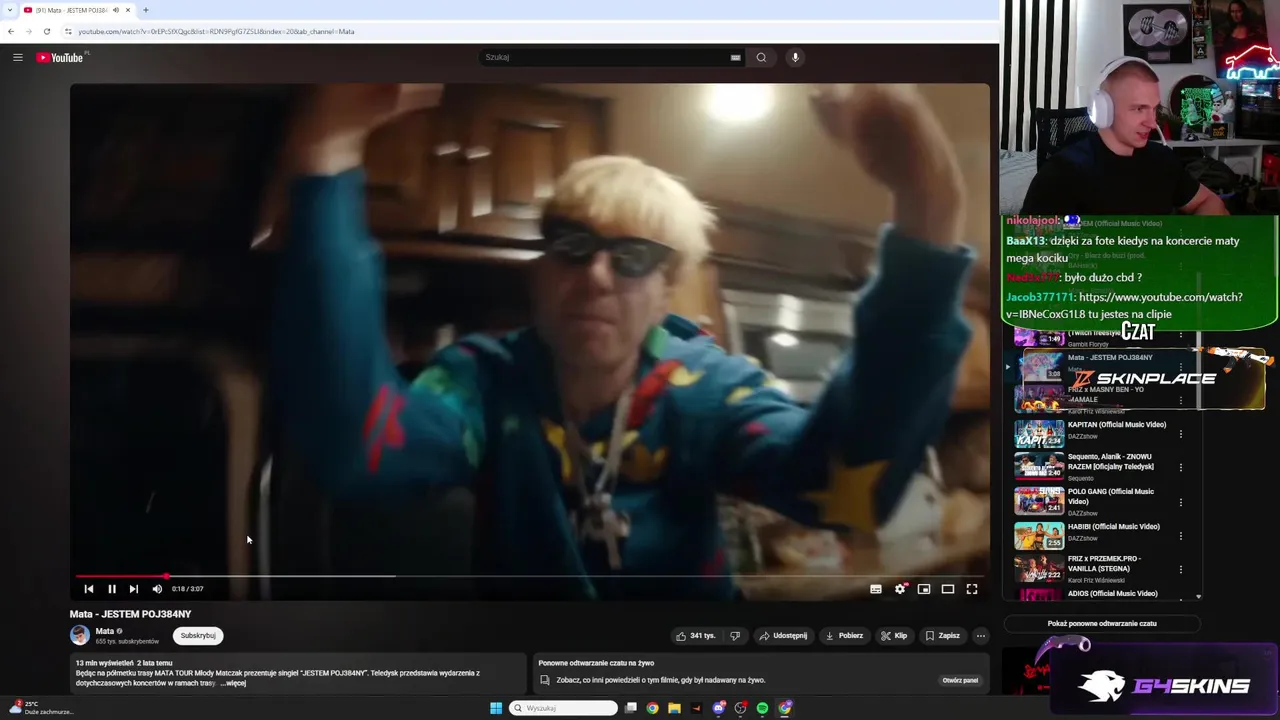Go to the previous video in playlist
Image resolution: width=1280 pixels, height=720 pixels.
(x=88, y=589)
